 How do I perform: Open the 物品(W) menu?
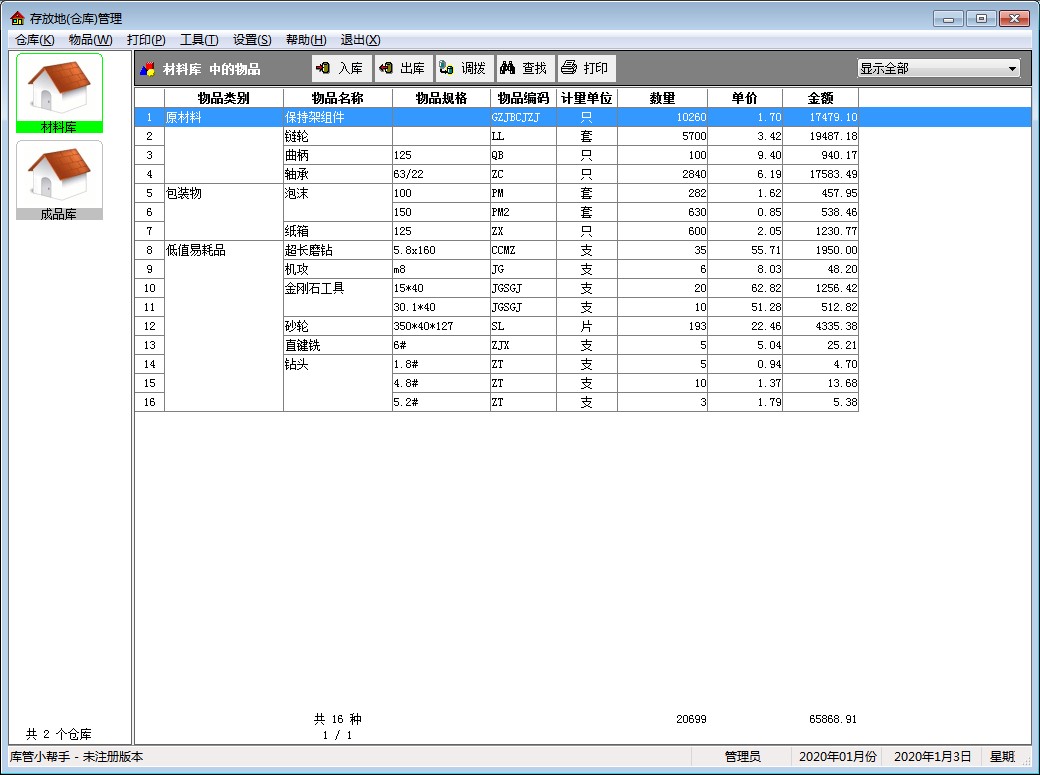(x=90, y=40)
